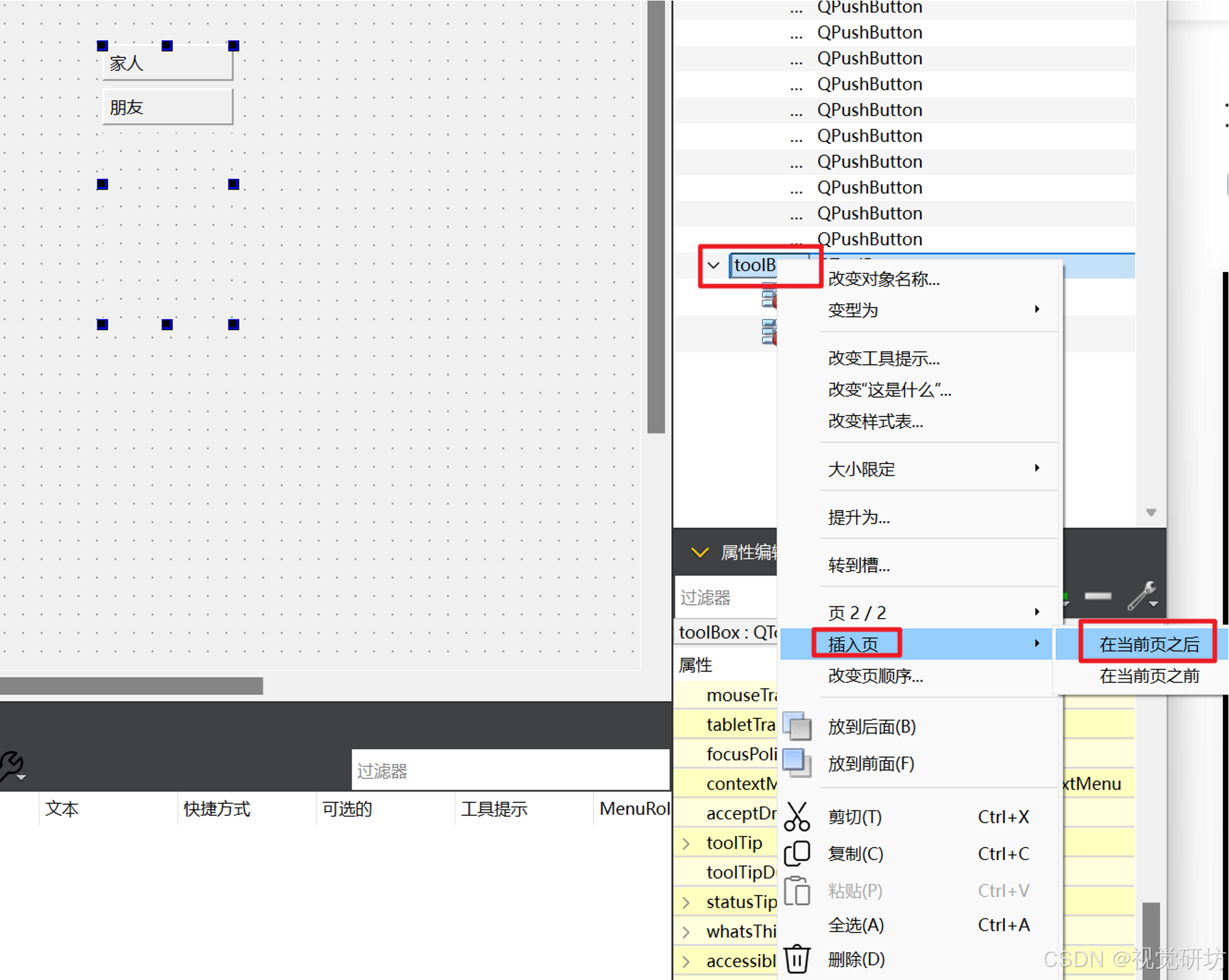Choose "改变样式表..." menu item
Screen dimensions: 1229x980
pyautogui.click(x=875, y=422)
